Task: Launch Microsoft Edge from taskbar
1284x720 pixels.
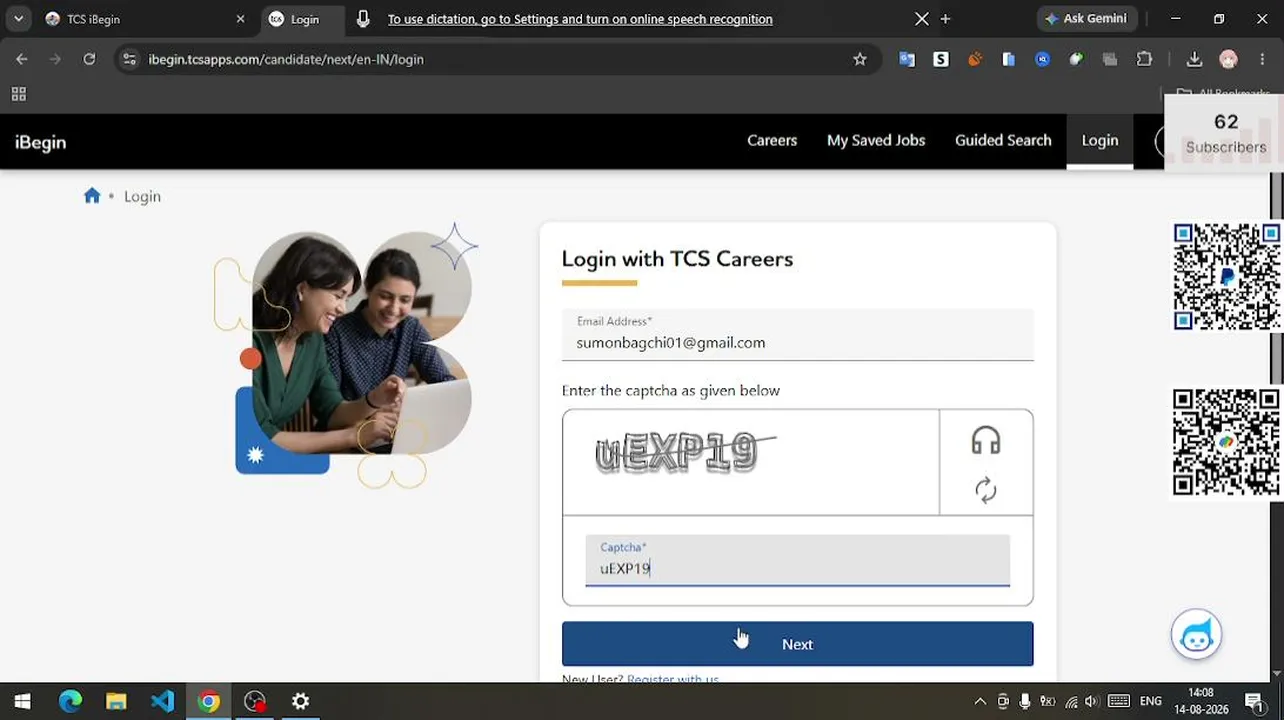Action: [70, 702]
